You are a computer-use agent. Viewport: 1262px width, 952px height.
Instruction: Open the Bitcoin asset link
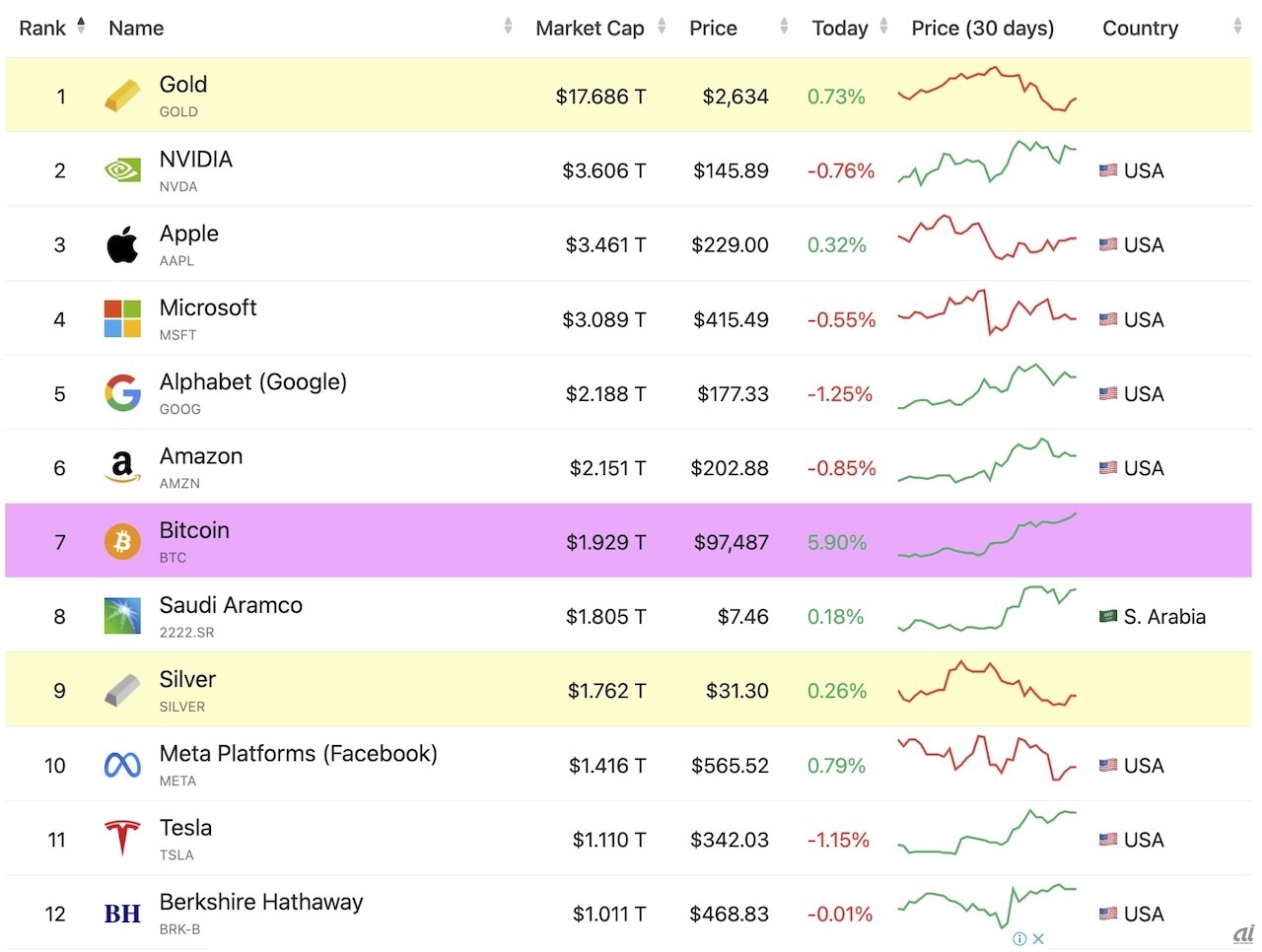coord(194,530)
